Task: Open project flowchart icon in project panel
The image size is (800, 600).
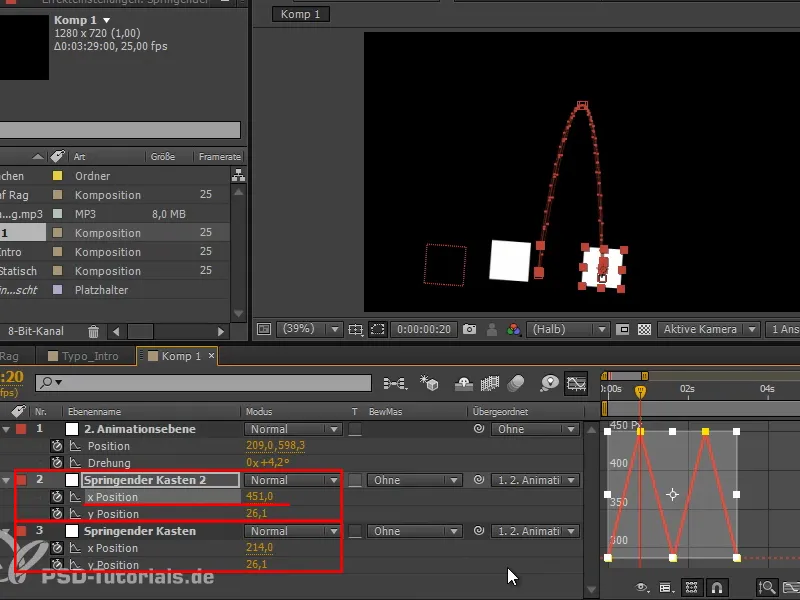Action: pyautogui.click(x=238, y=176)
